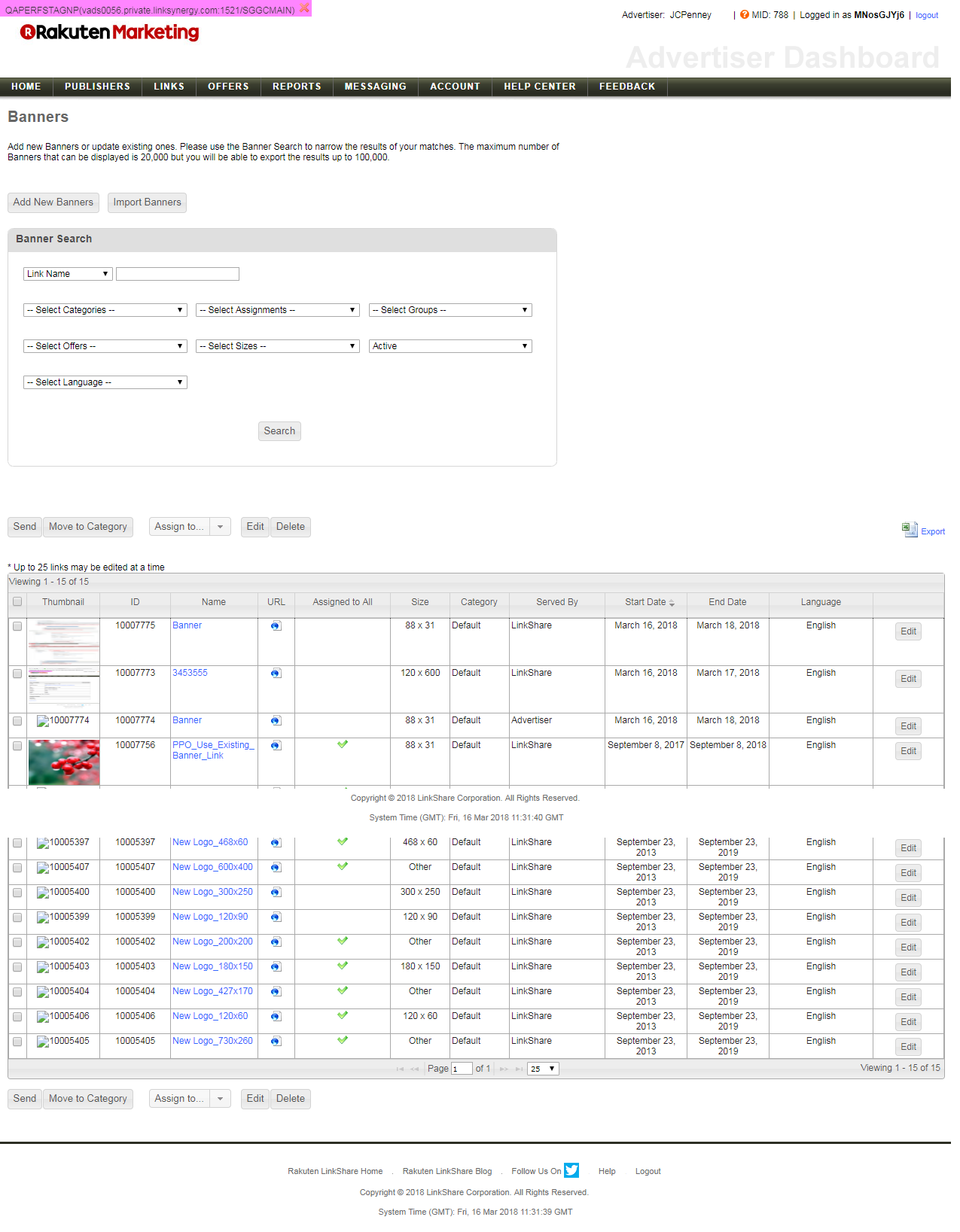Select checkbox for New Logo_600x400 row
Viewport: 960px width, 1232px height.
pos(17,868)
